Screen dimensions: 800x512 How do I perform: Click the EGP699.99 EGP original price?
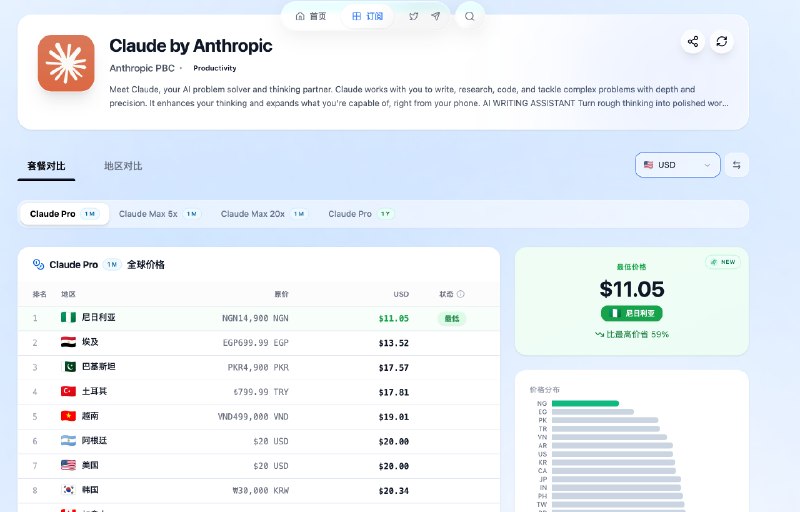pyautogui.click(x=256, y=343)
